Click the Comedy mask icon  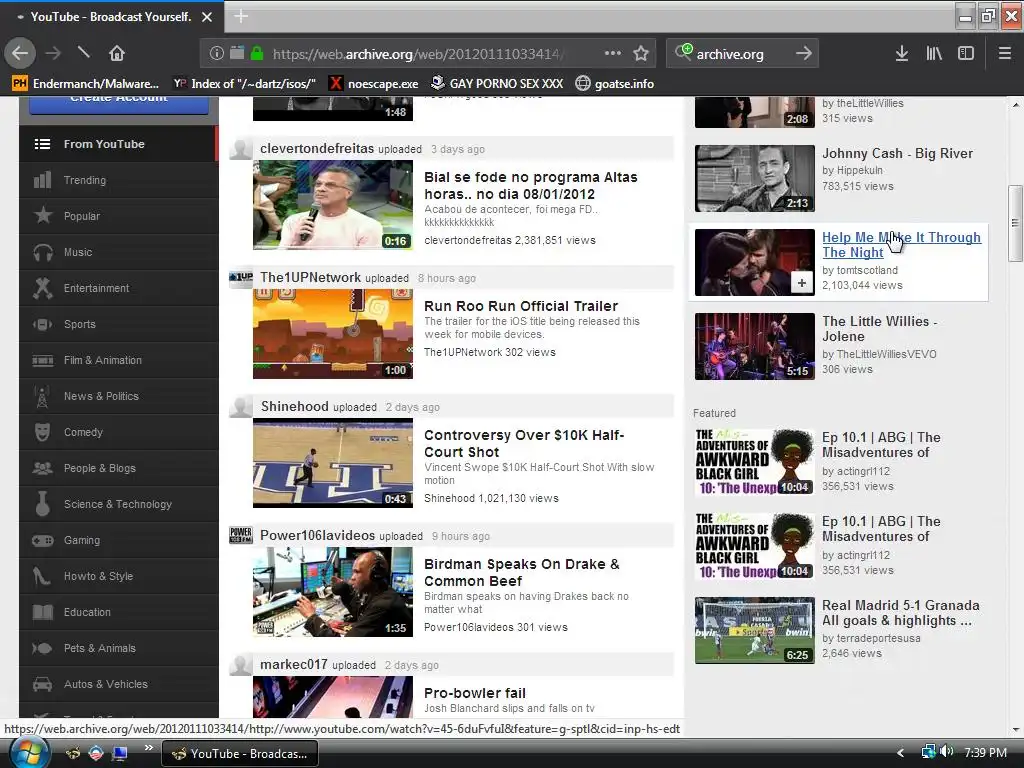point(42,432)
